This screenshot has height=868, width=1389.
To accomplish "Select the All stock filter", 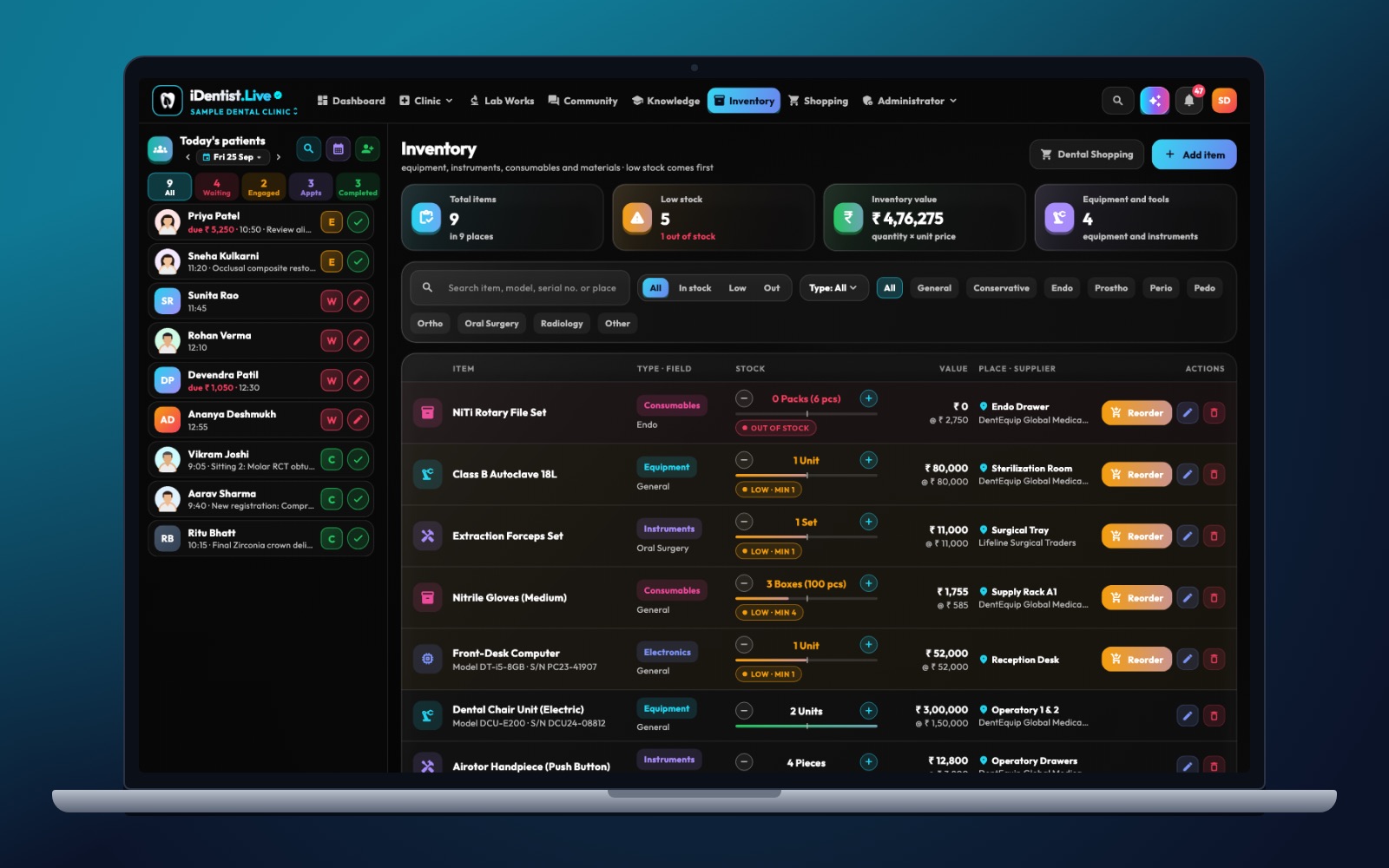I will tap(655, 288).
